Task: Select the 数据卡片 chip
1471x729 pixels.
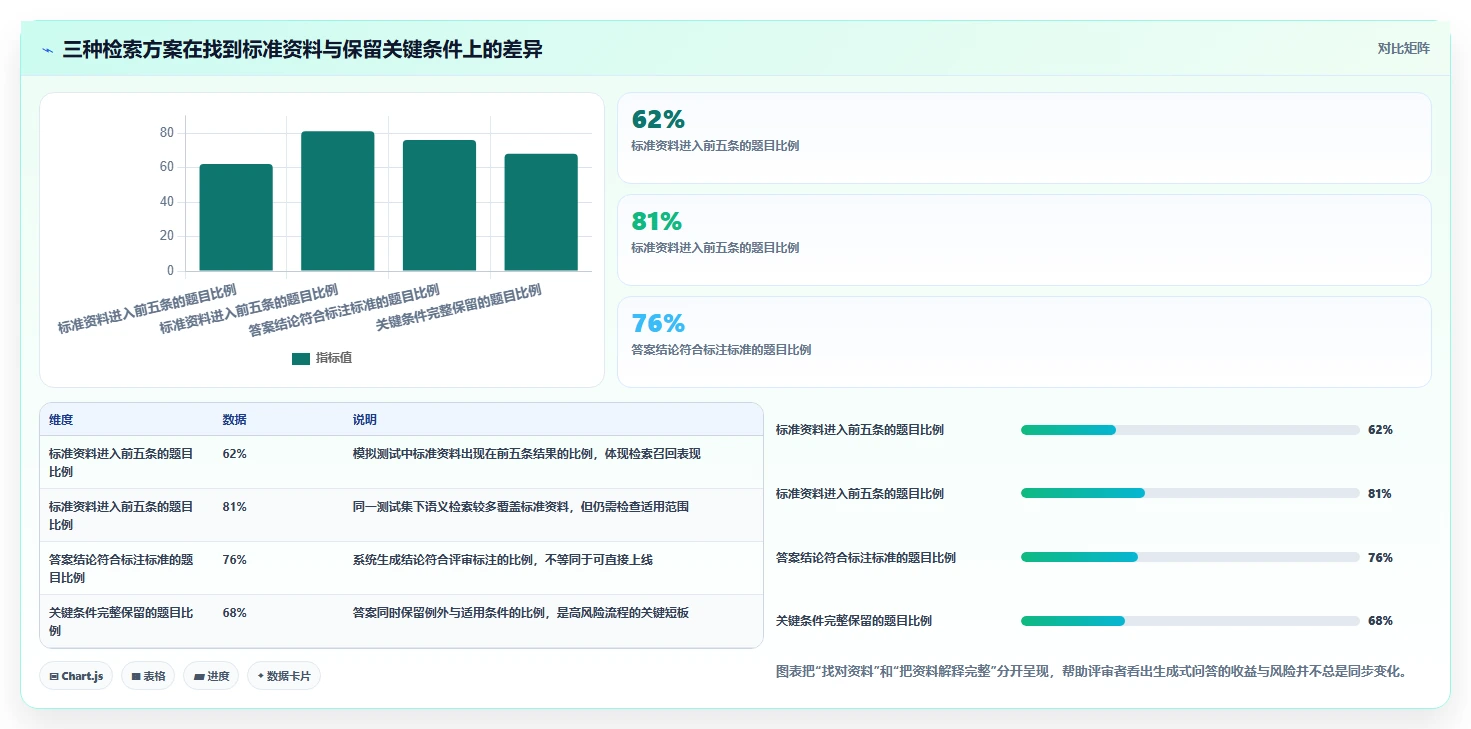Action: (284, 676)
